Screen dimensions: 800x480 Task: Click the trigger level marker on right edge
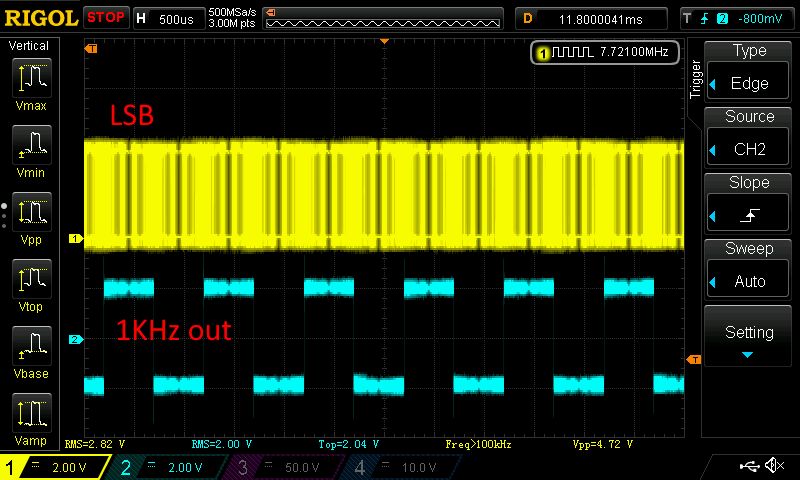click(693, 360)
